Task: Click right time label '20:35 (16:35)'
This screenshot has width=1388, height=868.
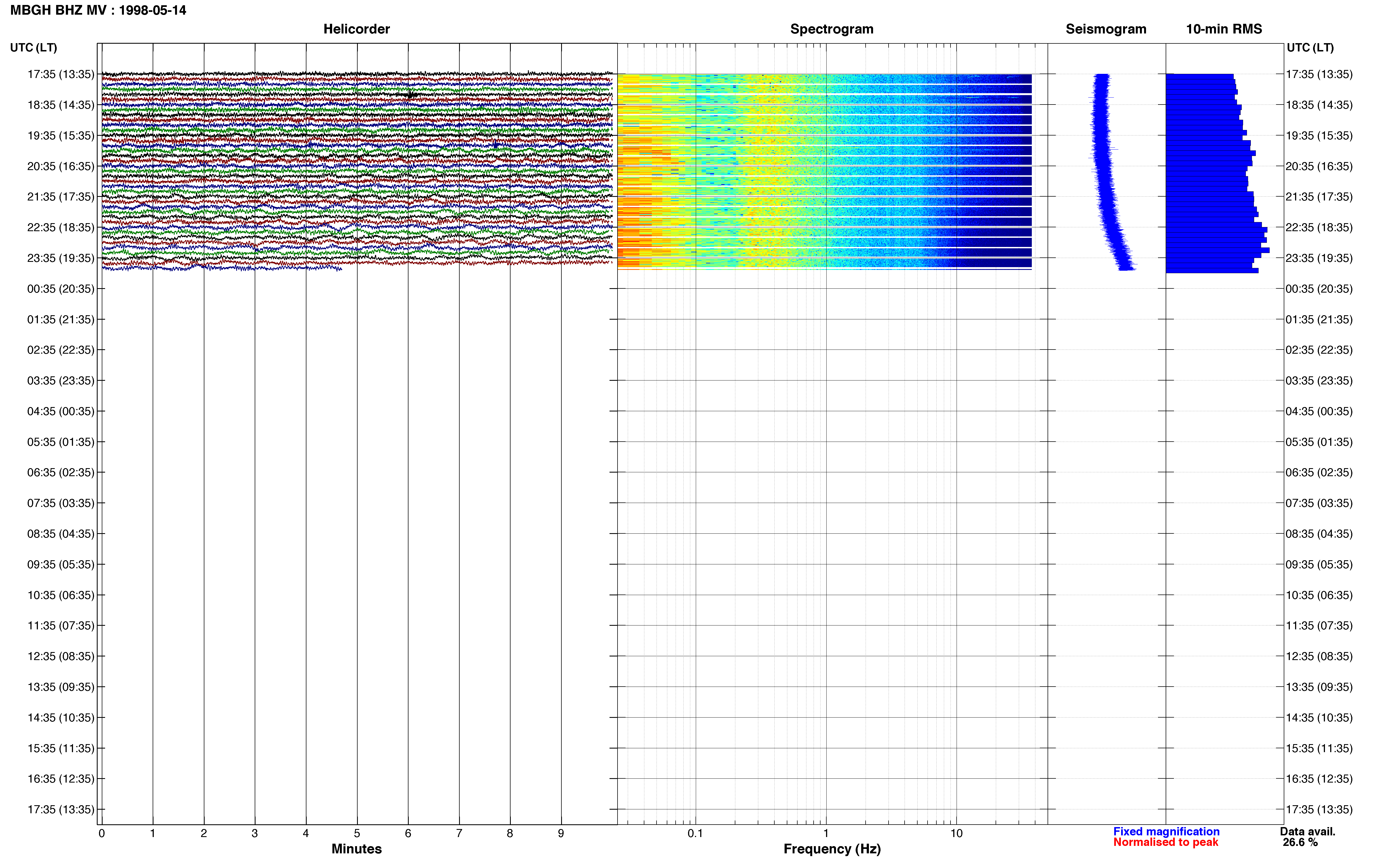Action: coord(1319,166)
